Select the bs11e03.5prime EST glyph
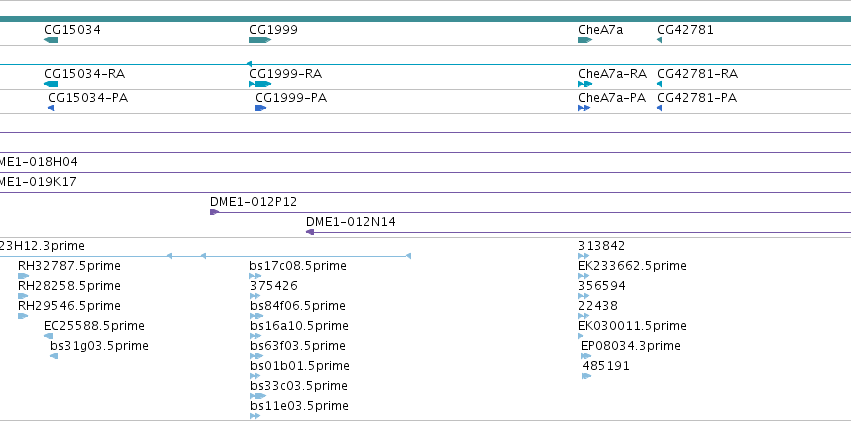 (x=255, y=416)
